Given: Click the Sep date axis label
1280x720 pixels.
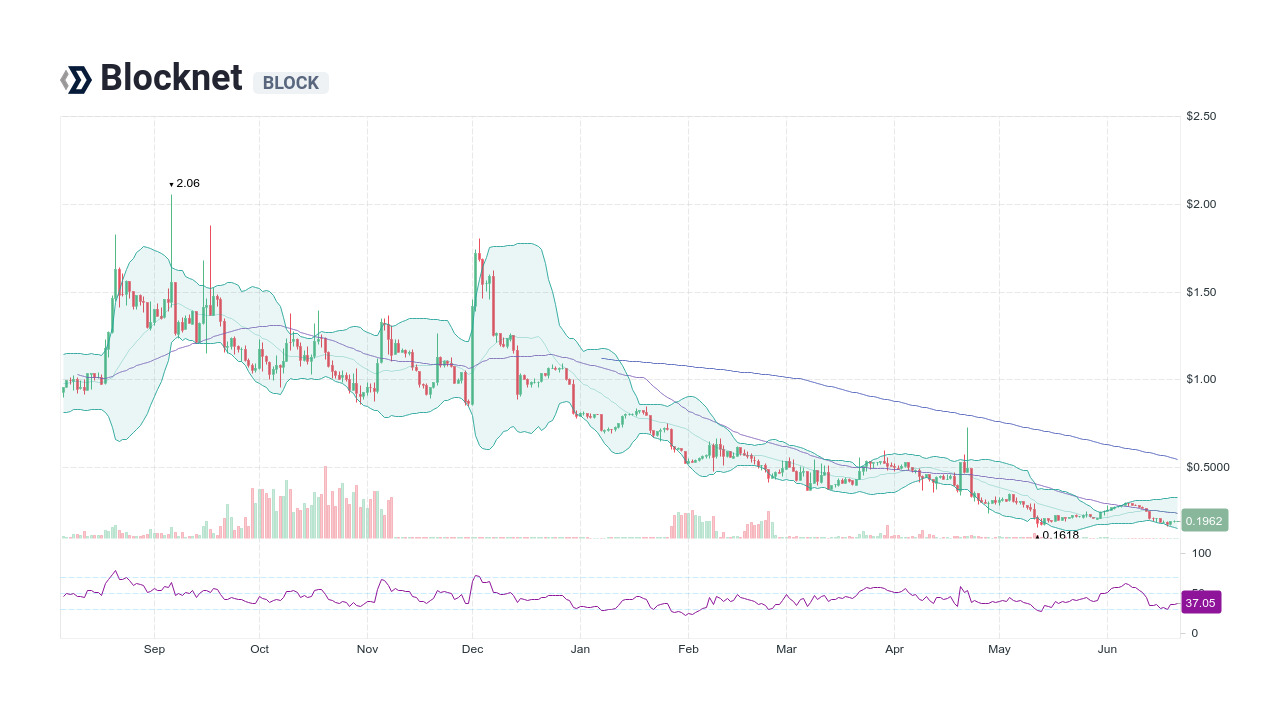Looking at the screenshot, I should pos(154,649).
